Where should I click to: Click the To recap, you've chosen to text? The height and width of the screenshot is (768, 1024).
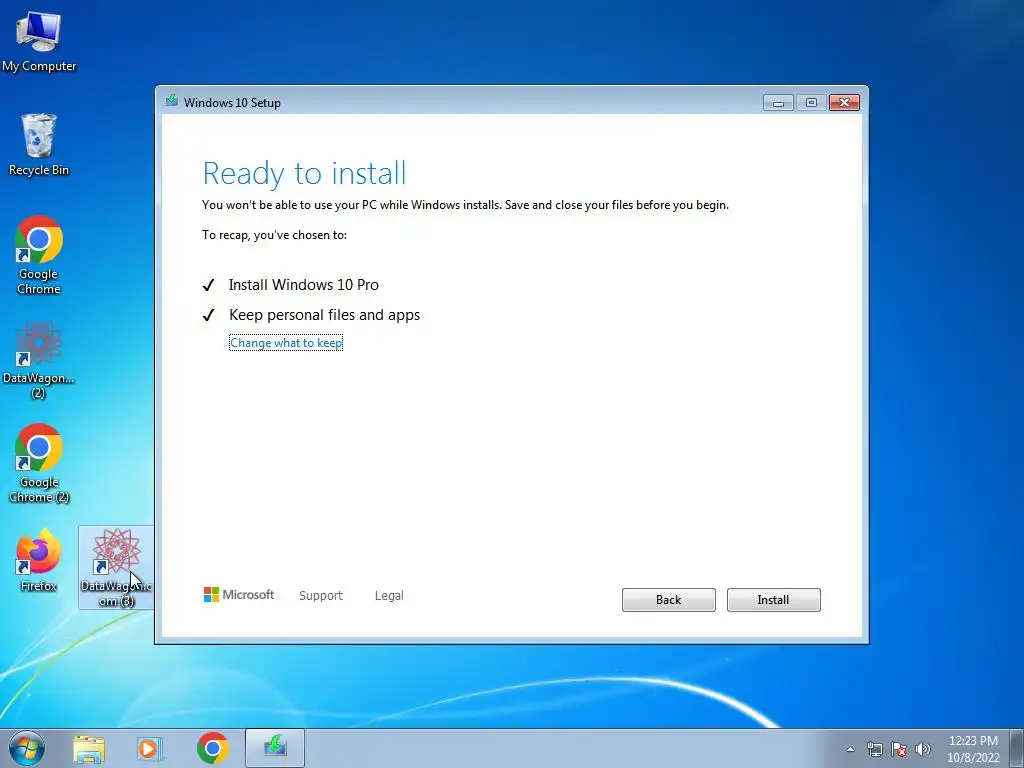pos(274,235)
